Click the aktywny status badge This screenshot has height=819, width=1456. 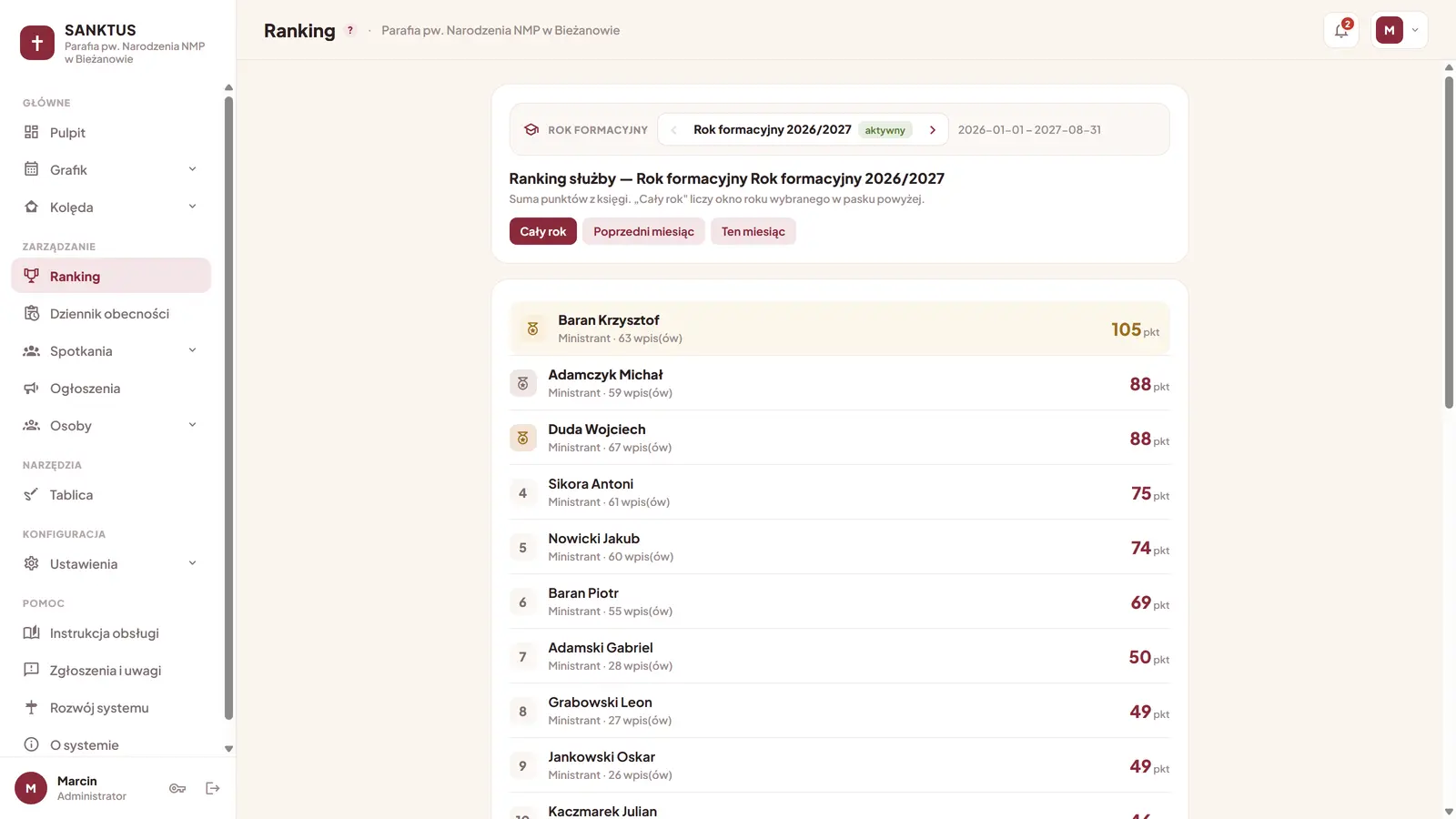(x=885, y=130)
